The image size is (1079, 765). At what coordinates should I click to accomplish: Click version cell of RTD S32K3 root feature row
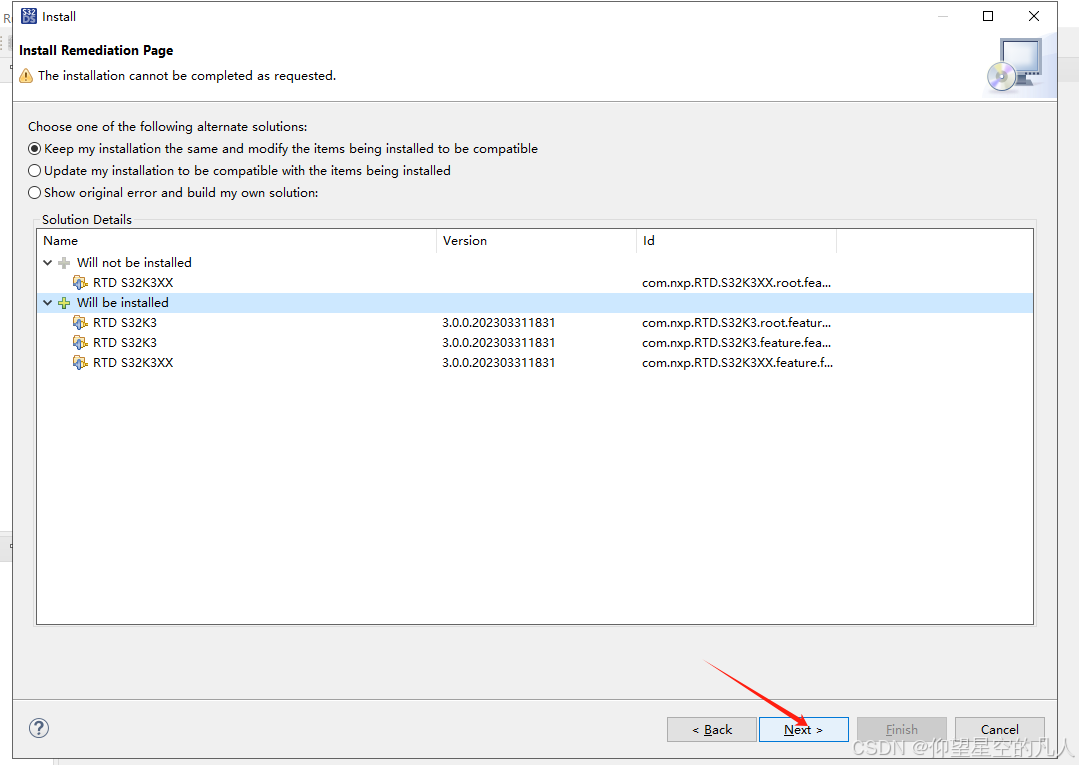(x=498, y=323)
